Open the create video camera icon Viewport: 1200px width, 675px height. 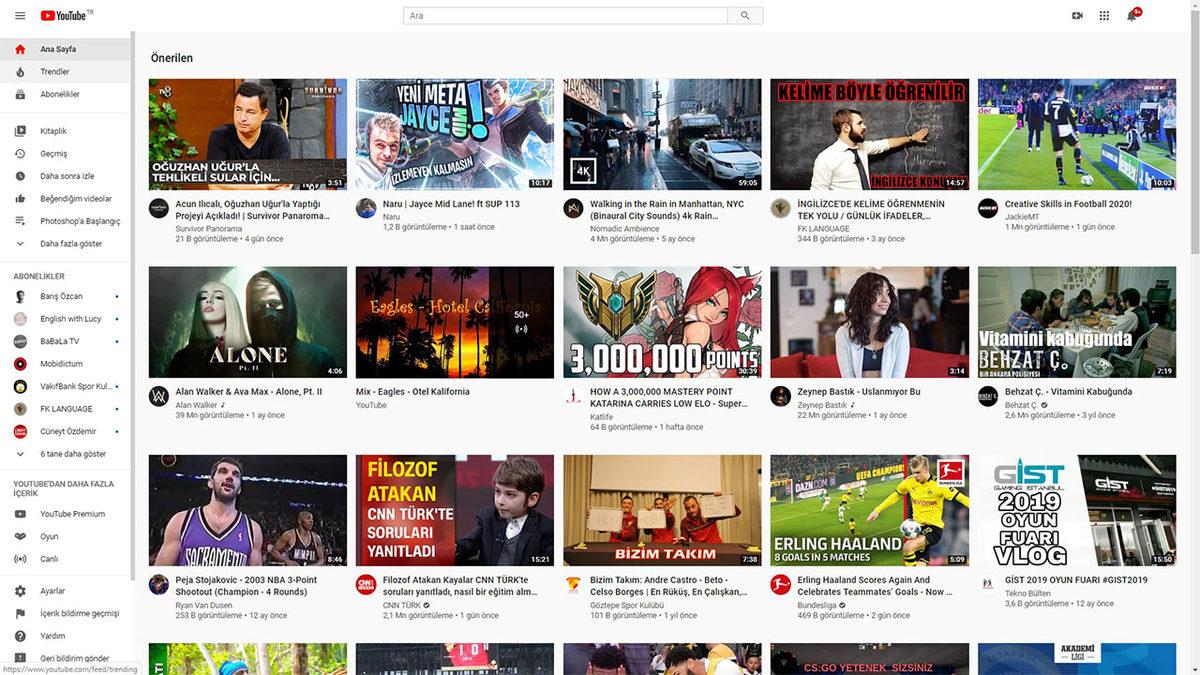click(x=1077, y=16)
